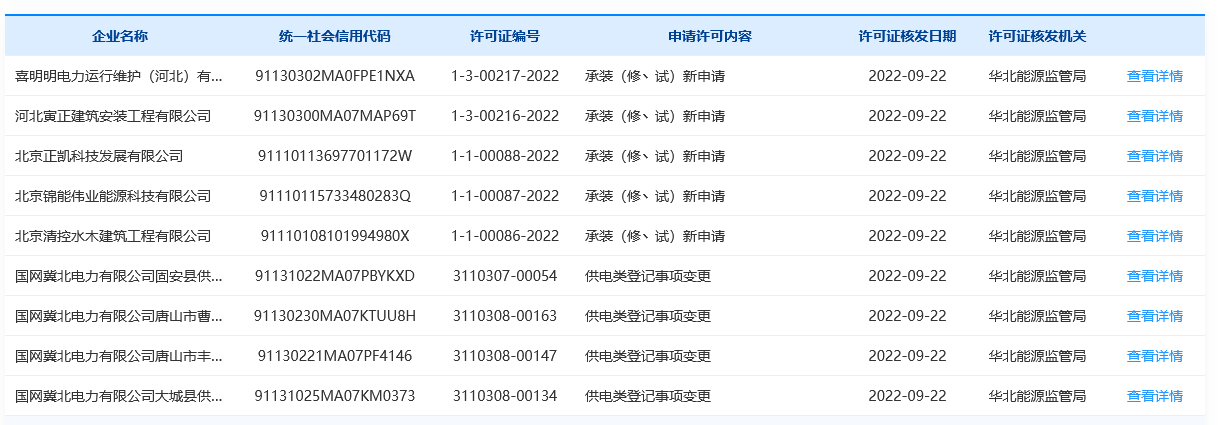Select company name 国网冀北电力有限公司固安县供...
The image size is (1222, 425).
click(x=118, y=276)
